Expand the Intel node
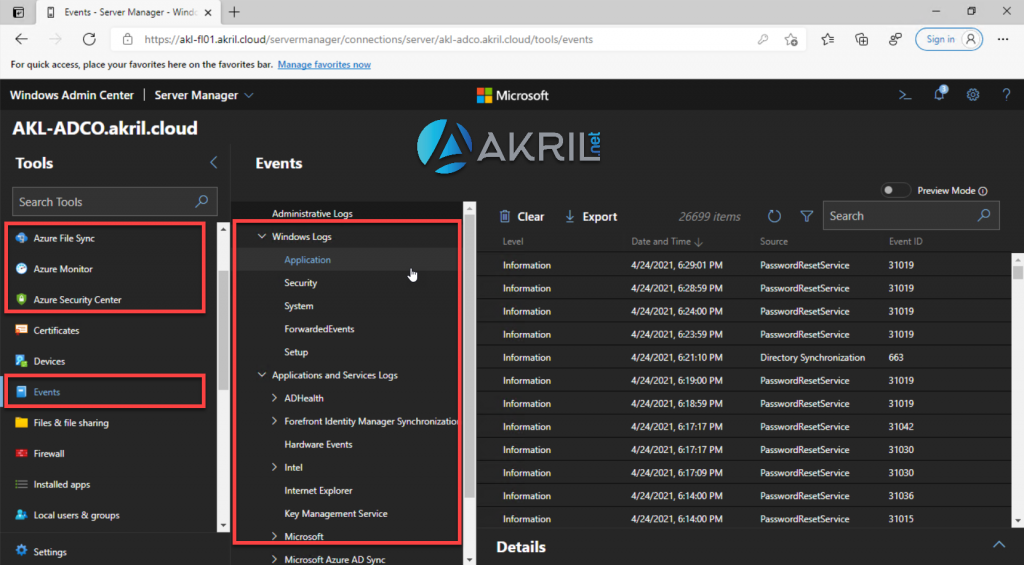Viewport: 1024px width, 565px height. tap(274, 467)
